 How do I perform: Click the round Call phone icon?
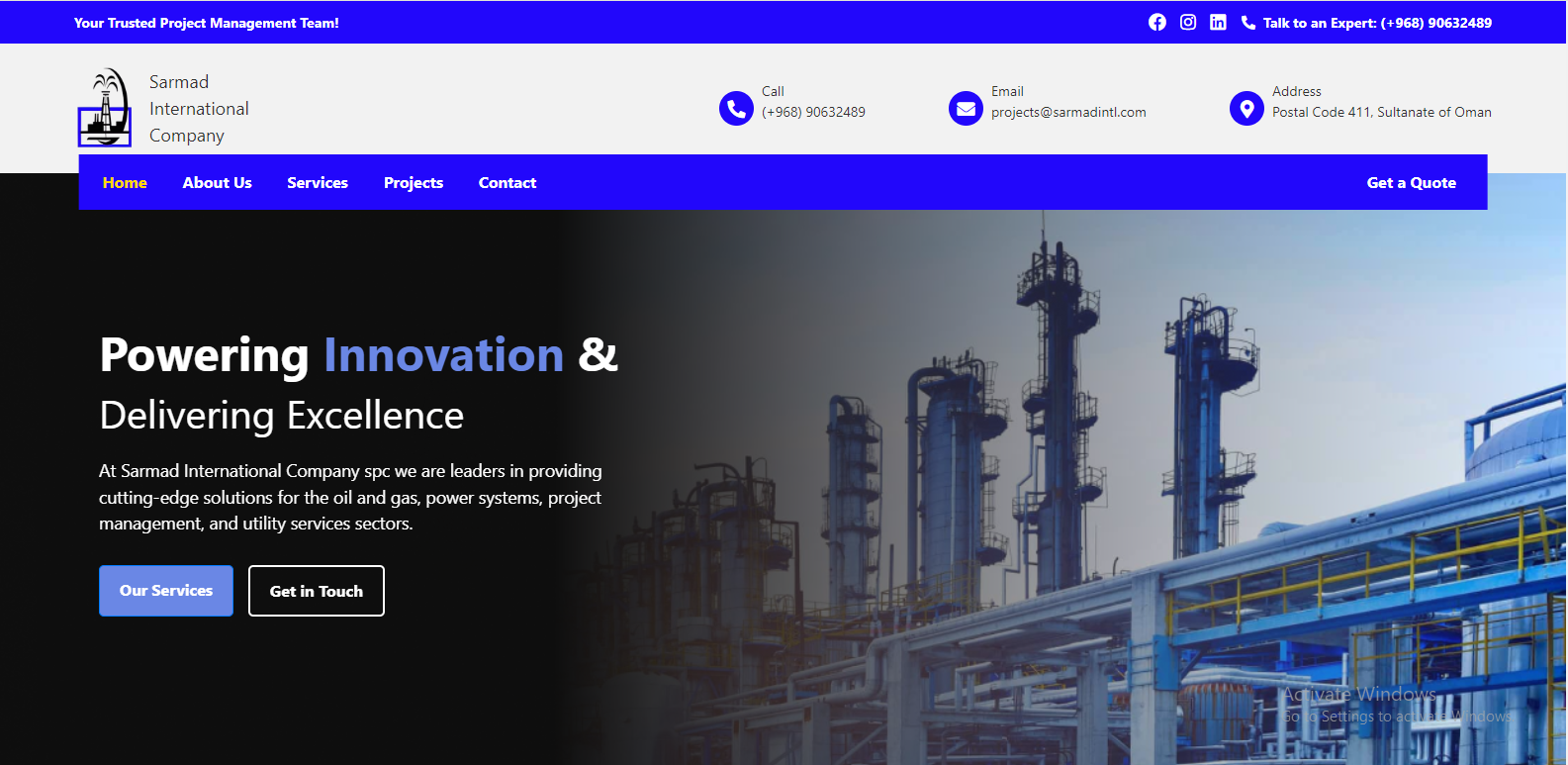coord(736,108)
